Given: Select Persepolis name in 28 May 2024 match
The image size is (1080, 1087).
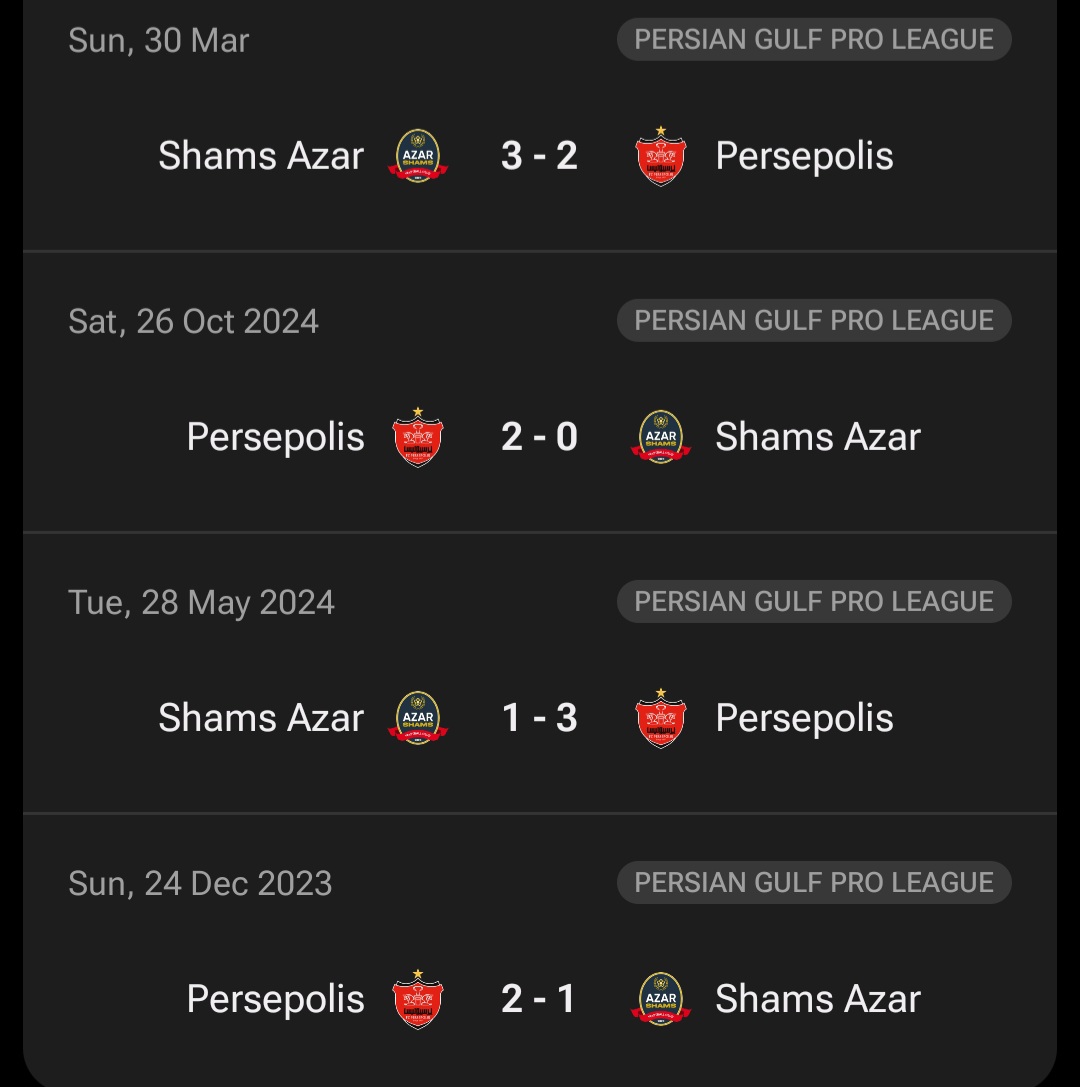Looking at the screenshot, I should [804, 719].
